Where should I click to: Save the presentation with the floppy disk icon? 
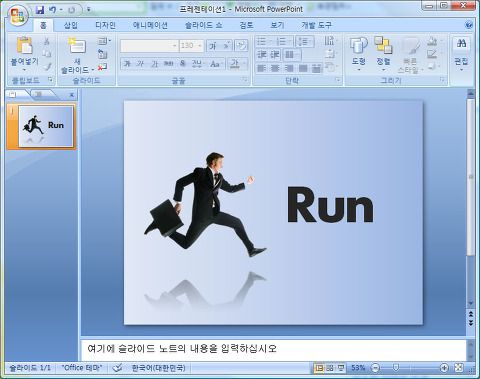[40, 10]
